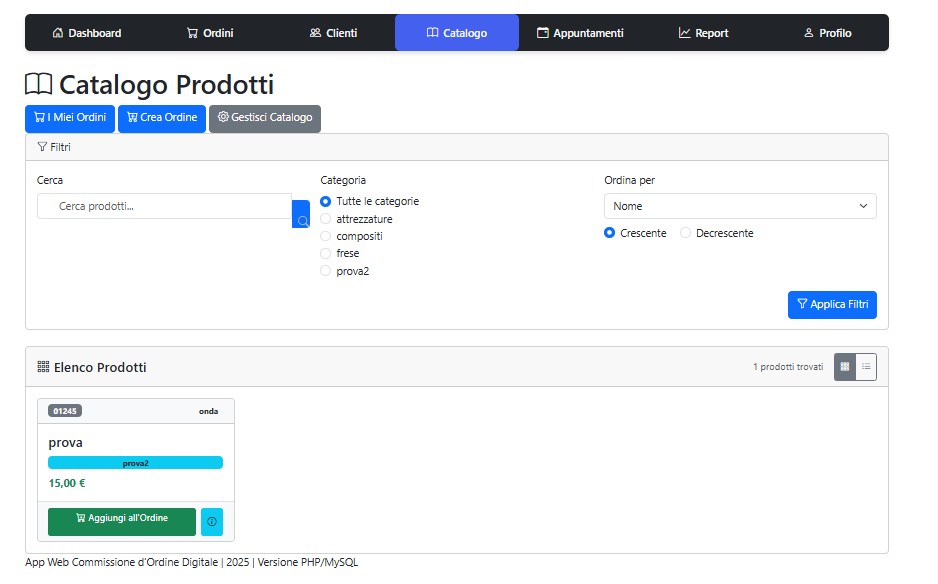The image size is (938, 584).
Task: Open the Report navigation tab
Action: (703, 33)
